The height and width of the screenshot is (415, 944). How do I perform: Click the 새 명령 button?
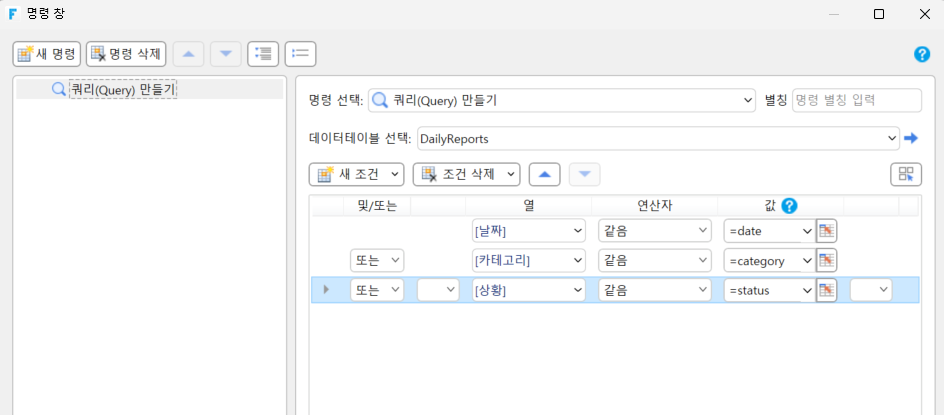click(x=46, y=54)
